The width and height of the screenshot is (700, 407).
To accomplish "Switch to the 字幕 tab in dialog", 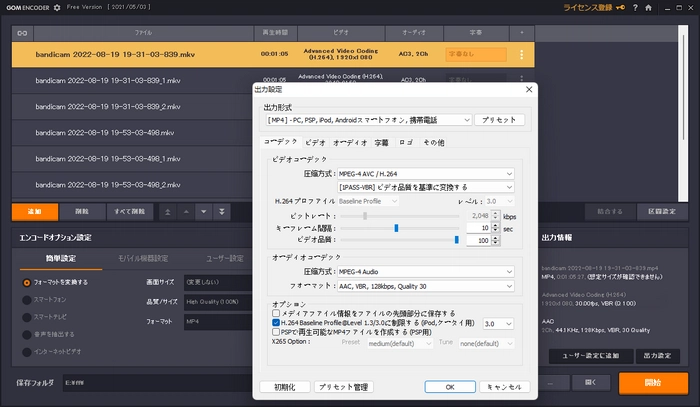I will point(381,143).
